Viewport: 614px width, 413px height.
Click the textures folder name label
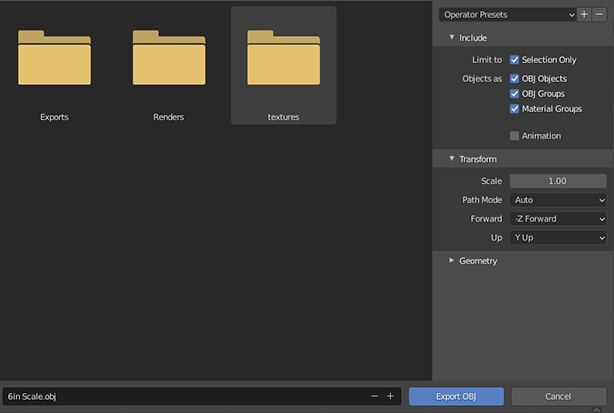(284, 117)
